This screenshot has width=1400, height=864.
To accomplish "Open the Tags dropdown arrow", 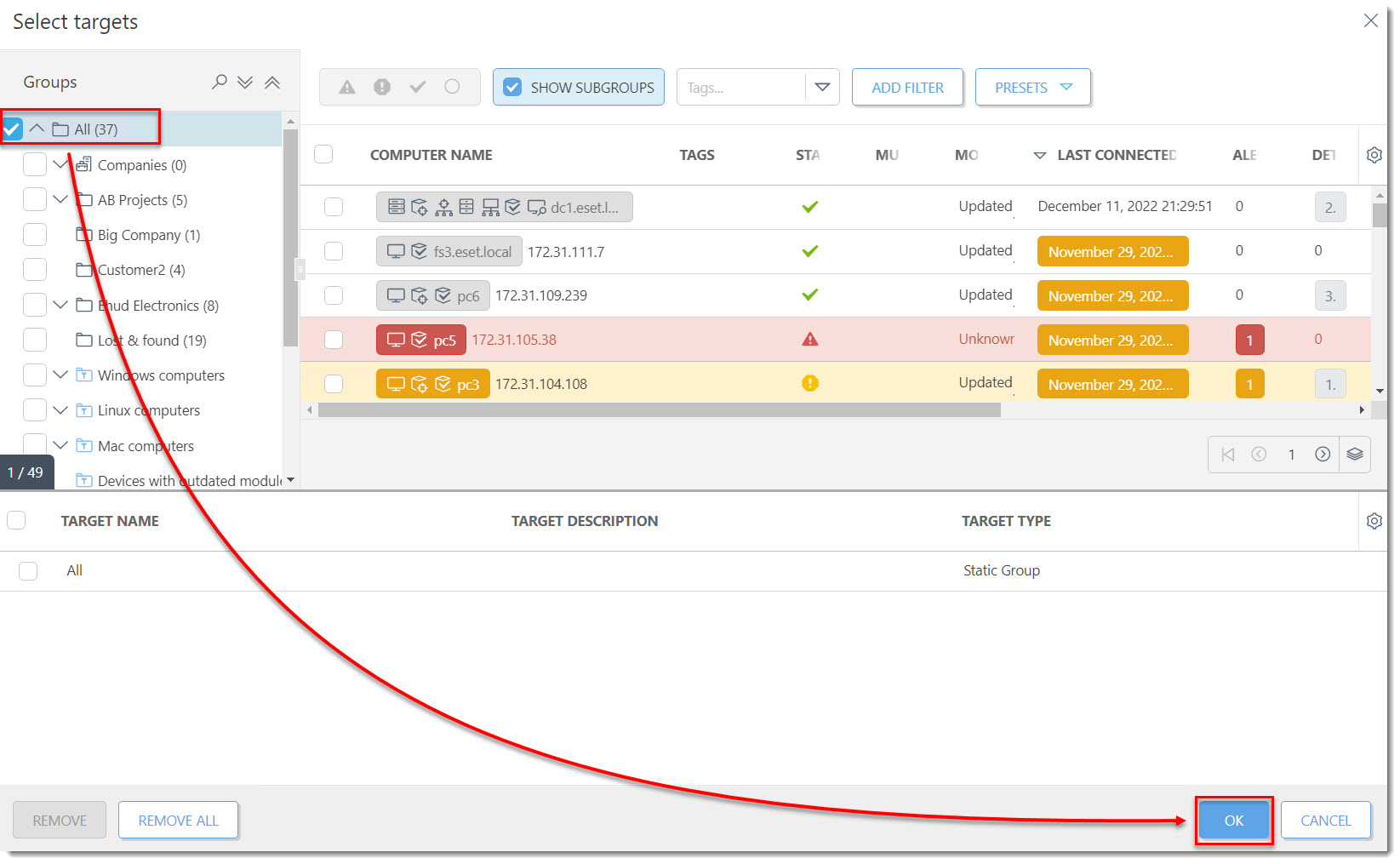I will 822,87.
